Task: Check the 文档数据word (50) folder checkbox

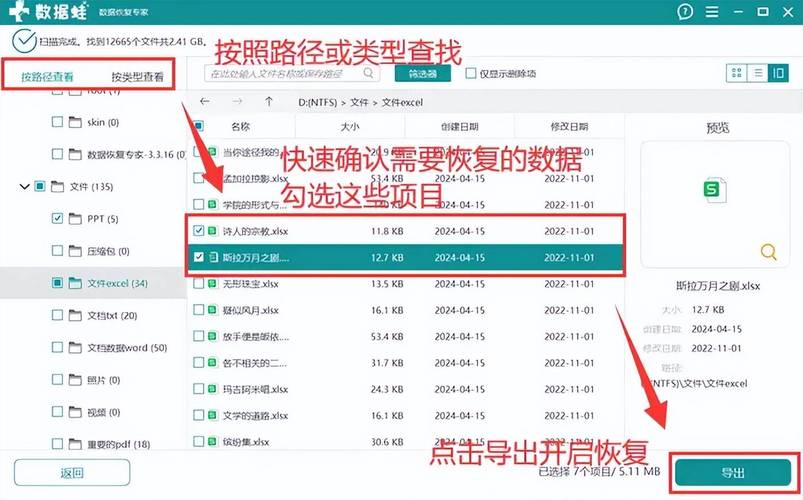Action: 57,347
